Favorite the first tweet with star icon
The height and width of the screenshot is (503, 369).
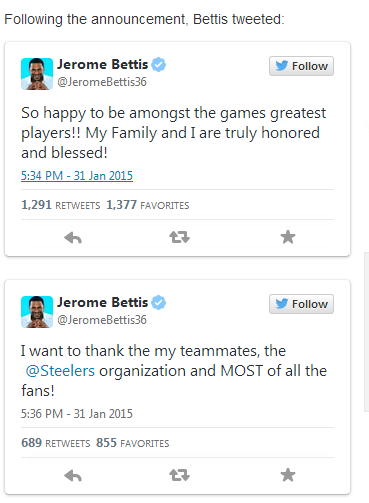point(288,237)
